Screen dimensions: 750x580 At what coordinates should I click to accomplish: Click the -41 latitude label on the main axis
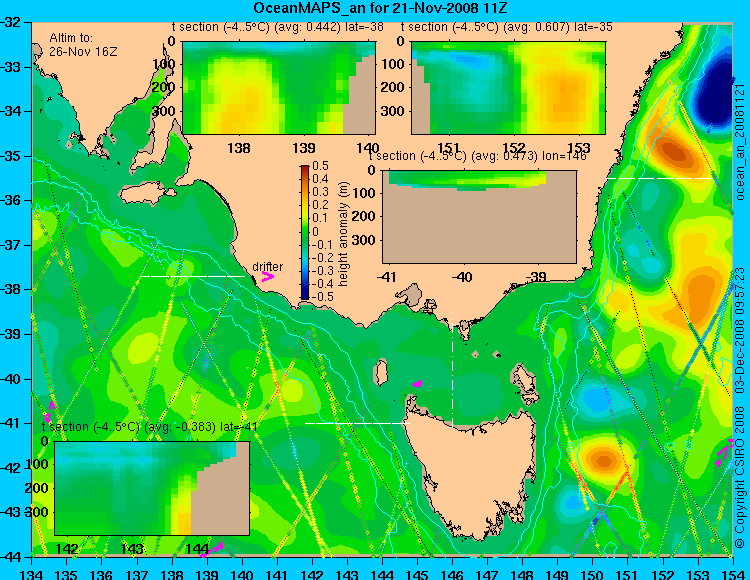coord(11,423)
